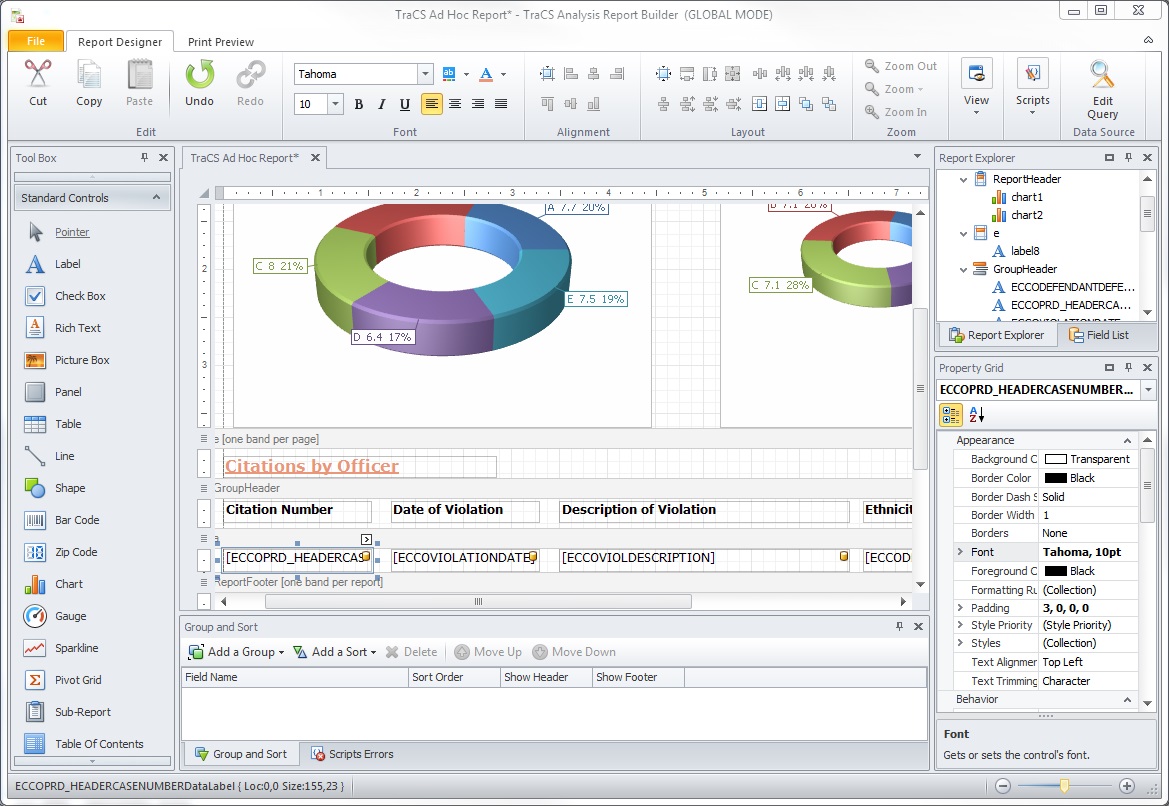Click the Border Color black swatch
Image resolution: width=1169 pixels, height=806 pixels.
point(1055,478)
